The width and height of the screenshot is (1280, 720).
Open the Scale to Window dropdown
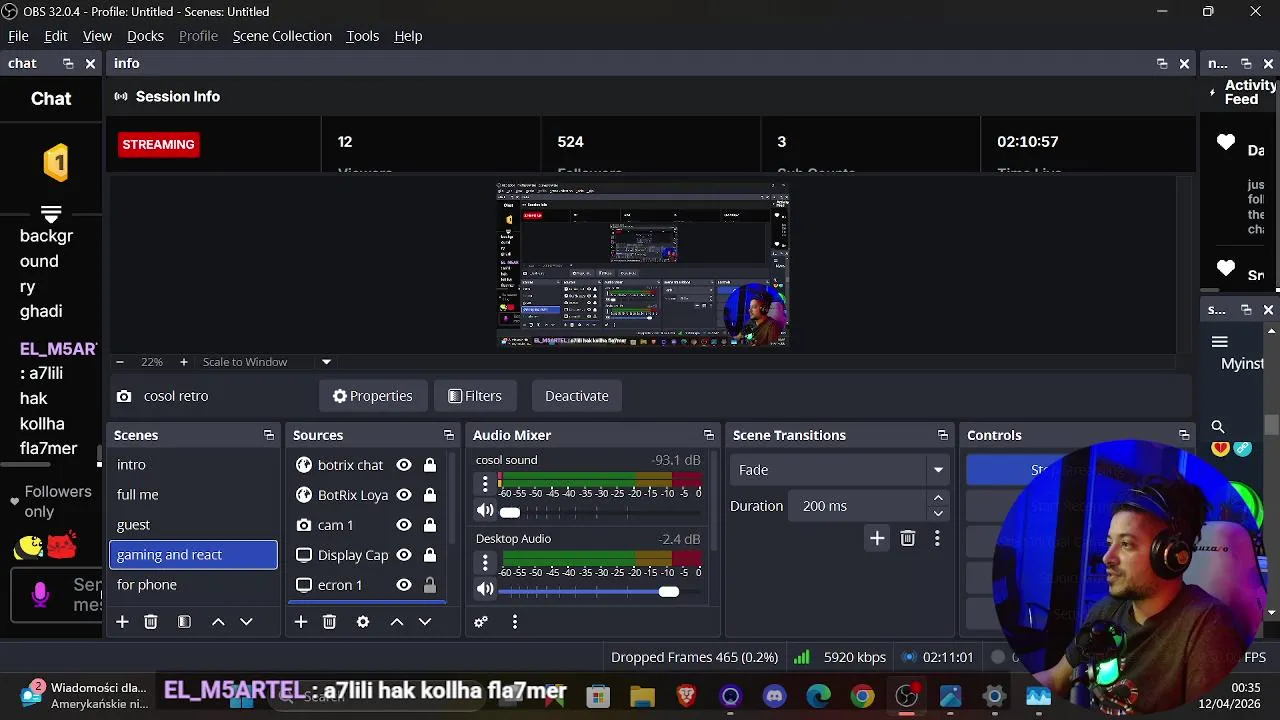coord(326,362)
